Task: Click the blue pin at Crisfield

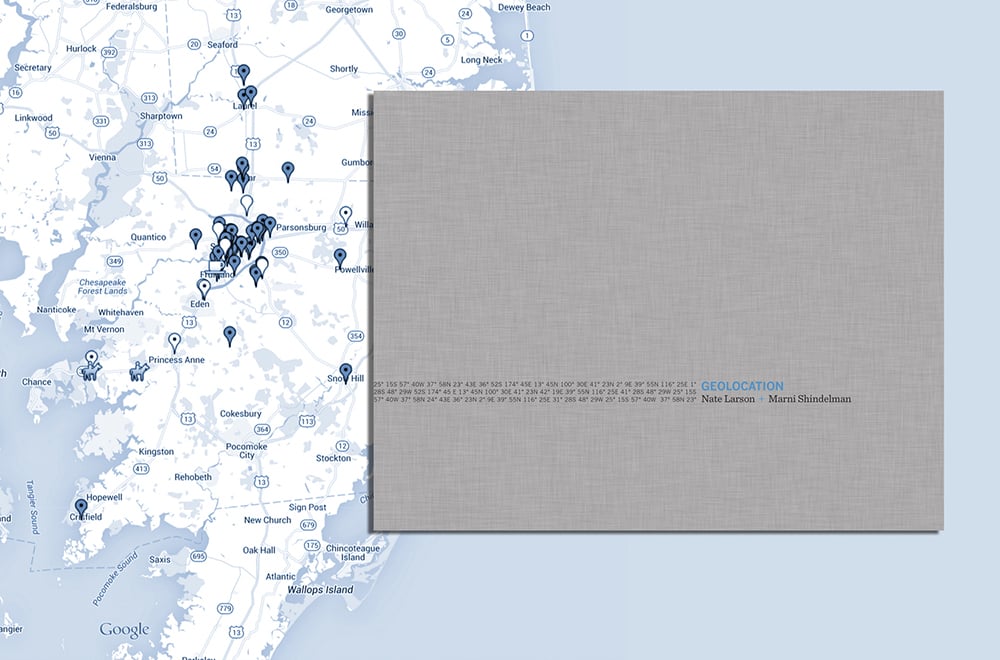Action: click(81, 509)
